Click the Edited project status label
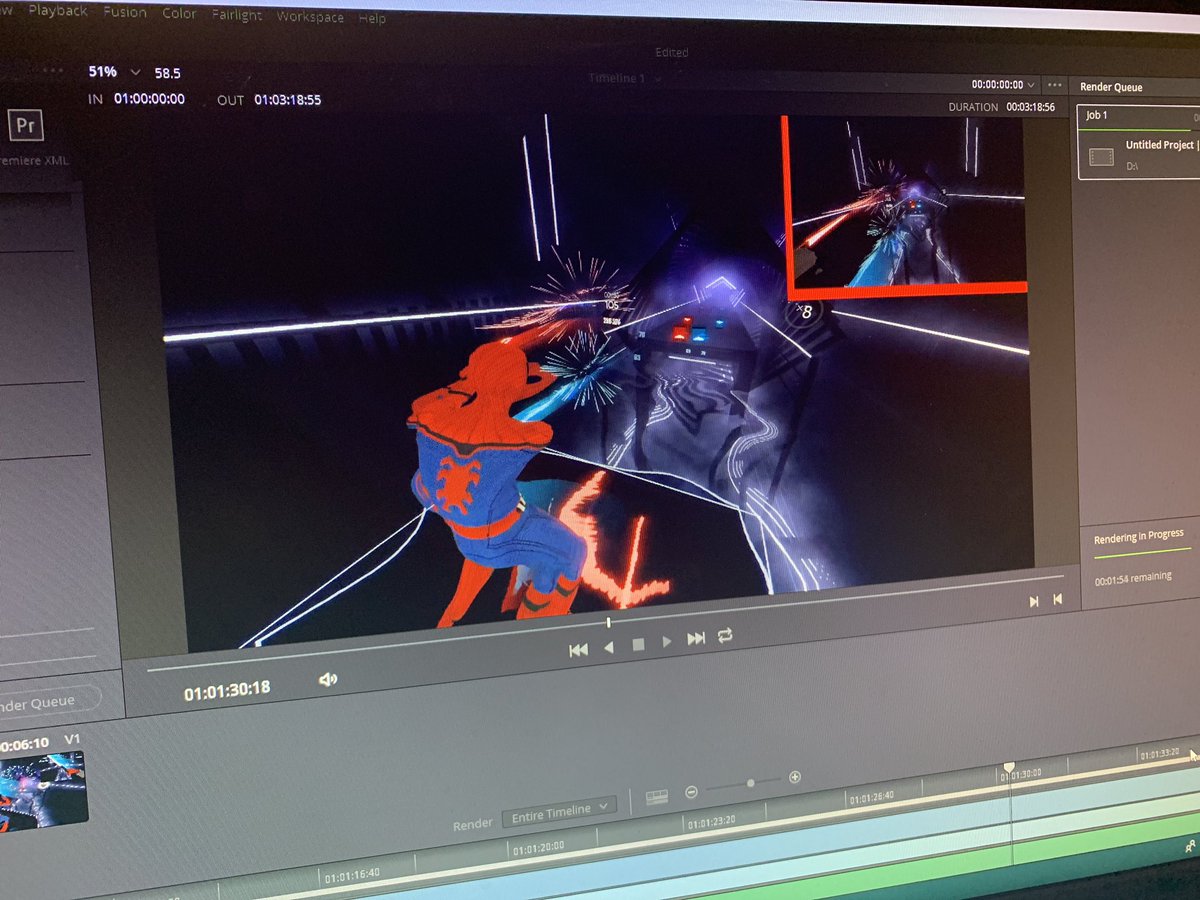The width and height of the screenshot is (1200, 900). click(x=671, y=52)
